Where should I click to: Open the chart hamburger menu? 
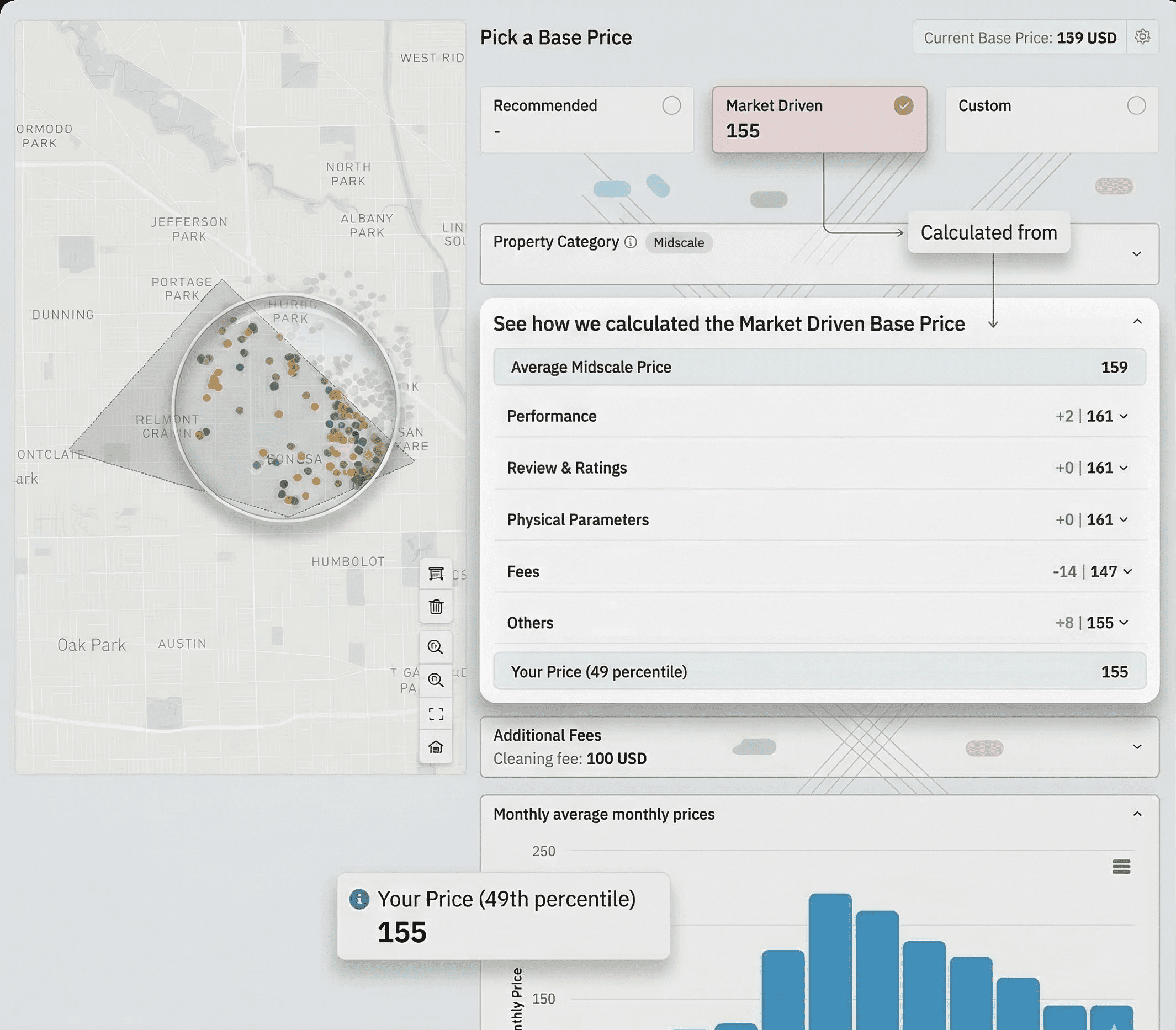[1121, 866]
